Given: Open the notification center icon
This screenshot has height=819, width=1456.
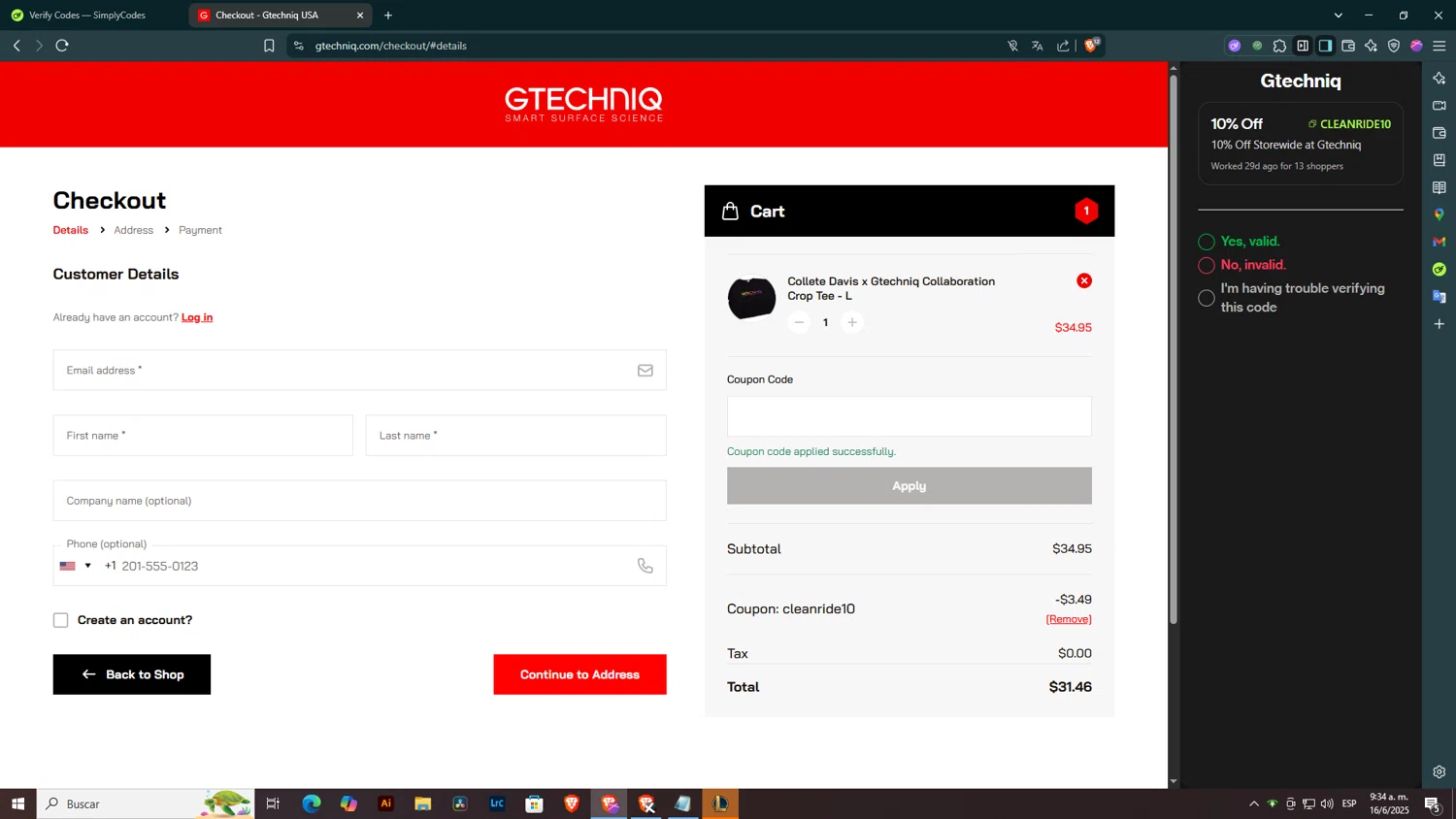Looking at the screenshot, I should [x=1432, y=803].
